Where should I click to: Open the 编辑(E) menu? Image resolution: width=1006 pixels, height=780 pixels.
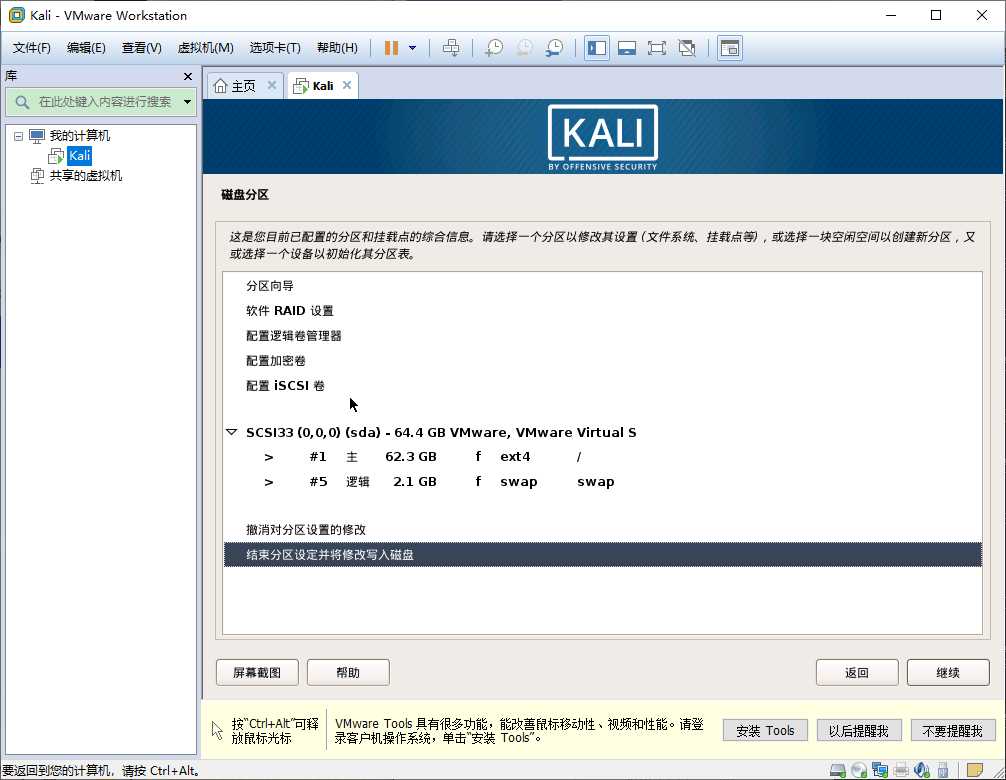(86, 48)
